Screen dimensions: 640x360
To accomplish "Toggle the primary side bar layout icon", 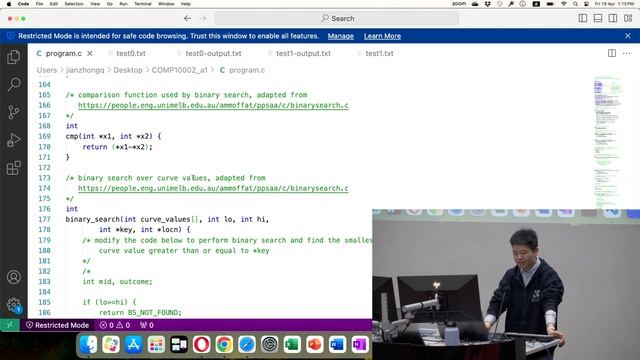I will pos(583,18).
